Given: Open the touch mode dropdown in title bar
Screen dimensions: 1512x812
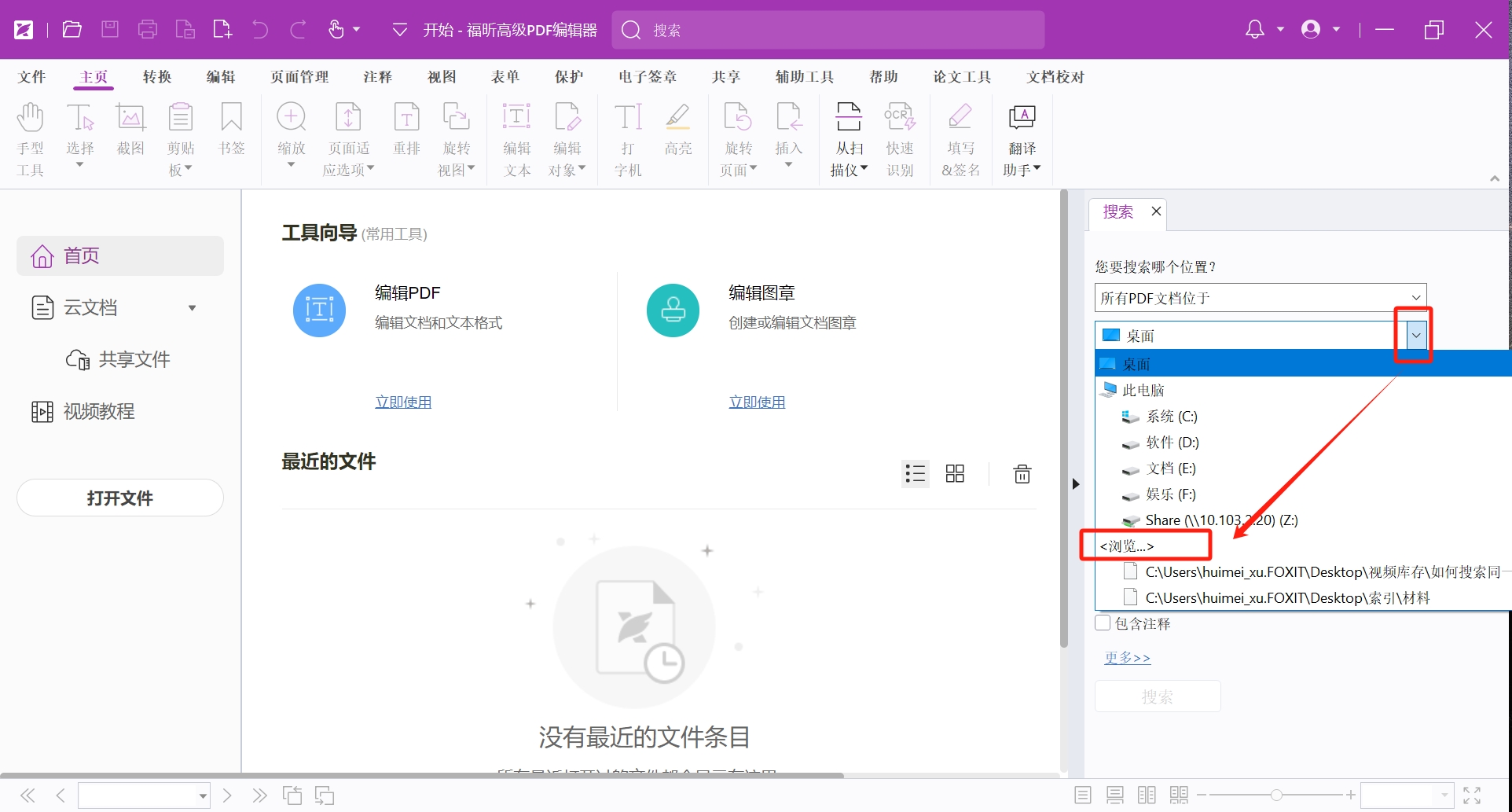Looking at the screenshot, I should 356,30.
